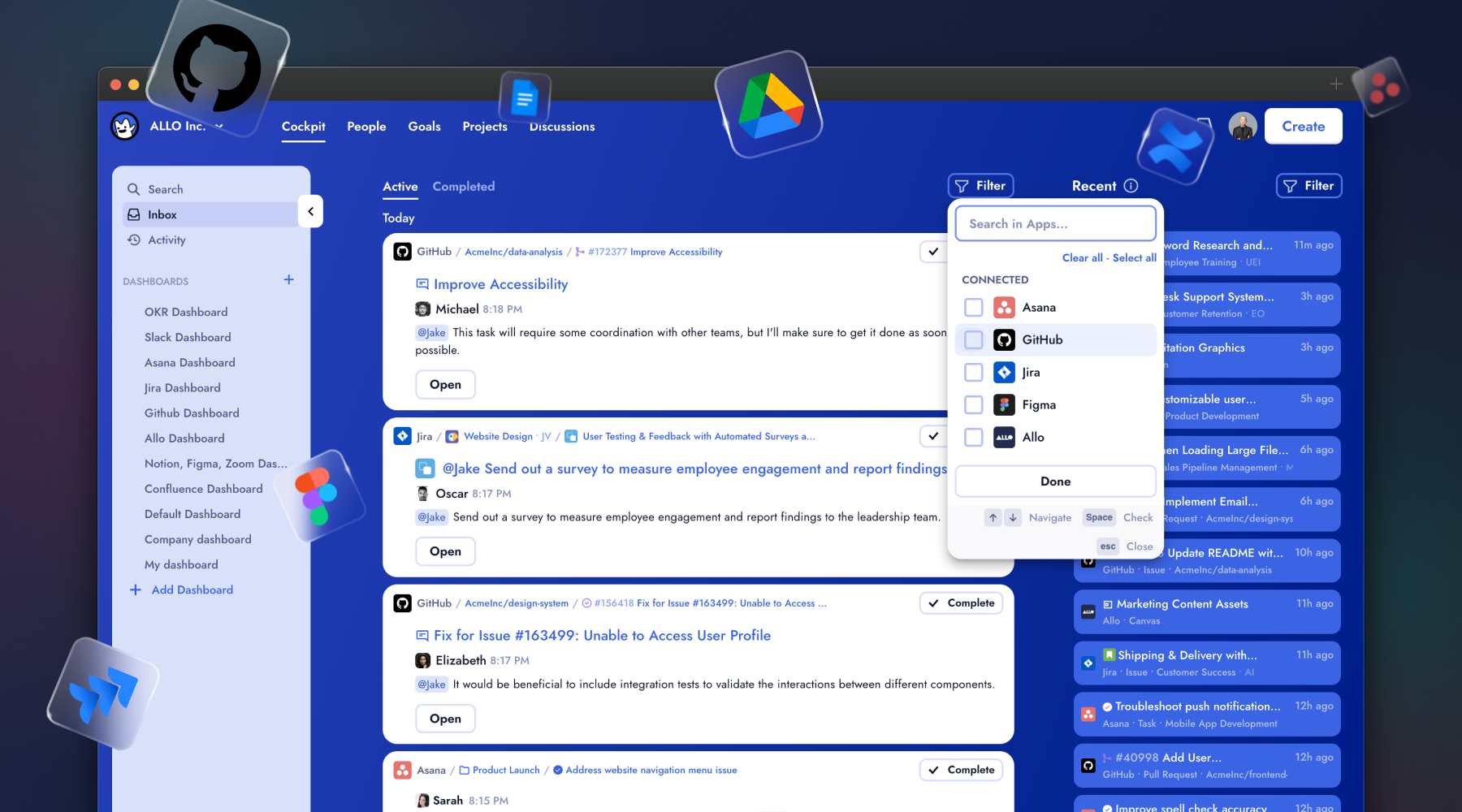Switch to the Cockpit tab
This screenshot has height=812, width=1462.
pos(304,126)
